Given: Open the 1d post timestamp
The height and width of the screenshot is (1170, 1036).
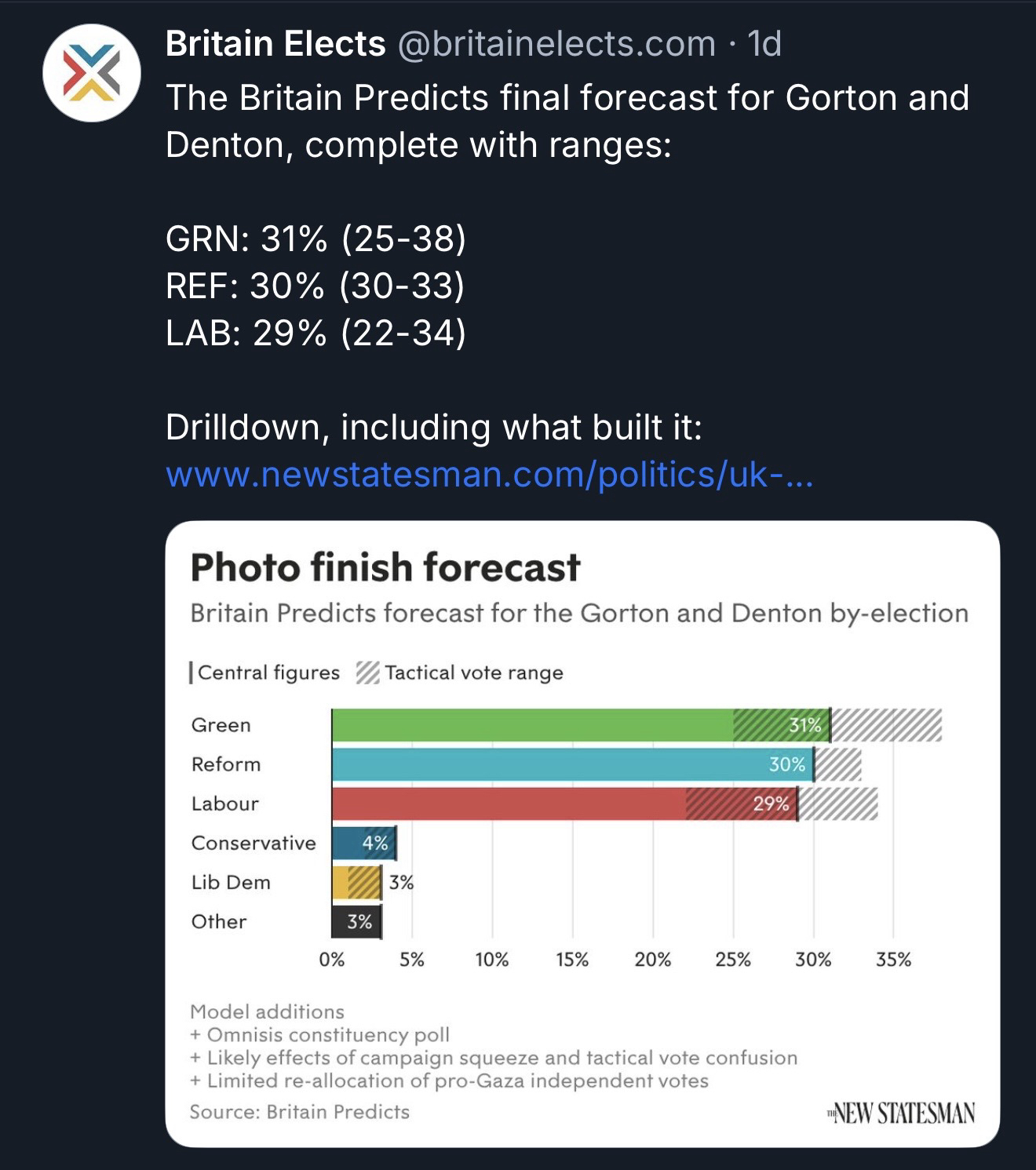Looking at the screenshot, I should point(764,44).
